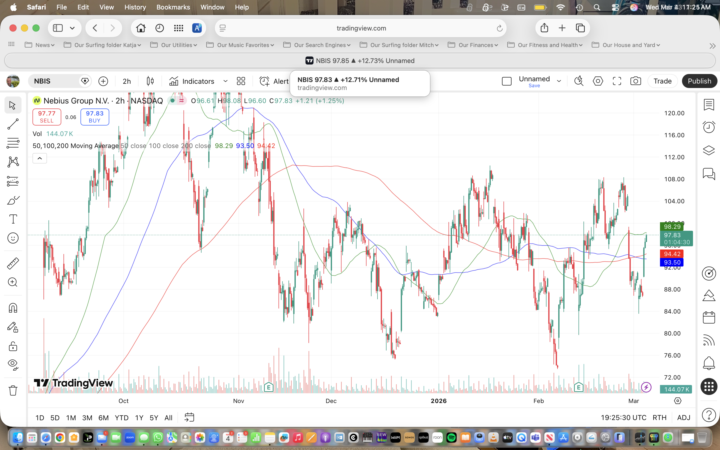Viewport: 720px width, 450px height.
Task: Click the purple lightning news marker
Action: point(646,387)
